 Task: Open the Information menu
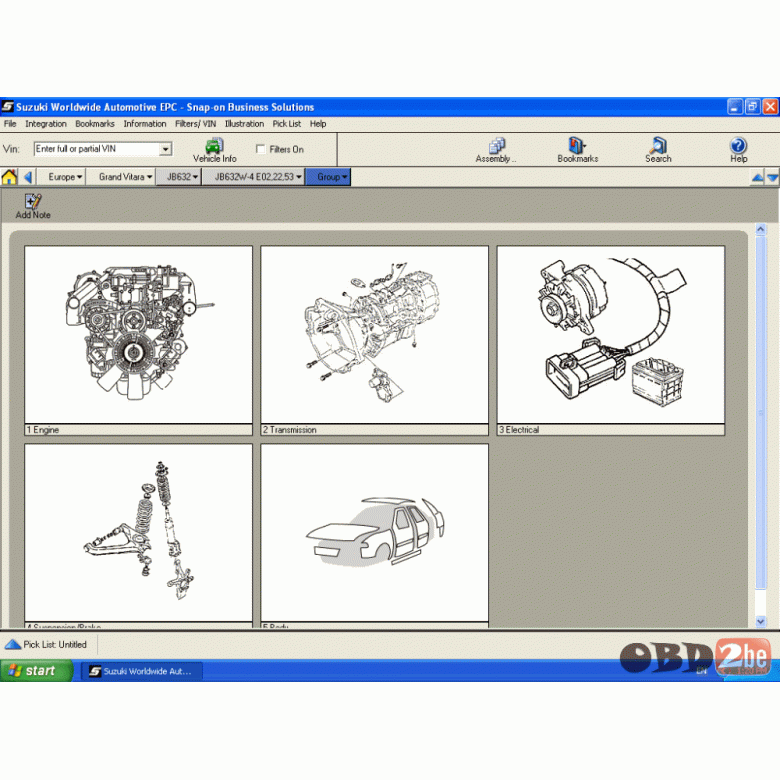tap(145, 124)
